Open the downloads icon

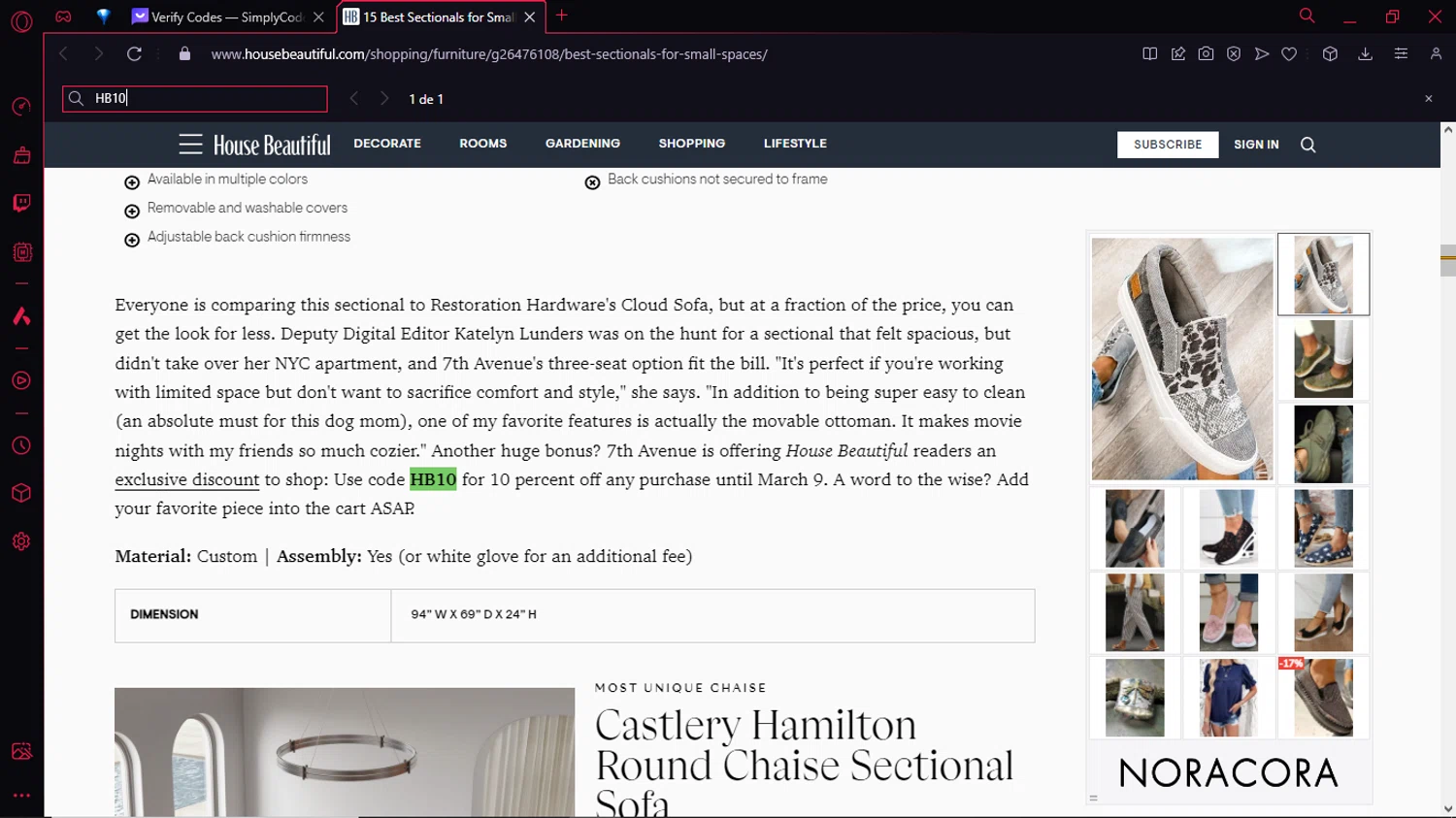(1365, 54)
